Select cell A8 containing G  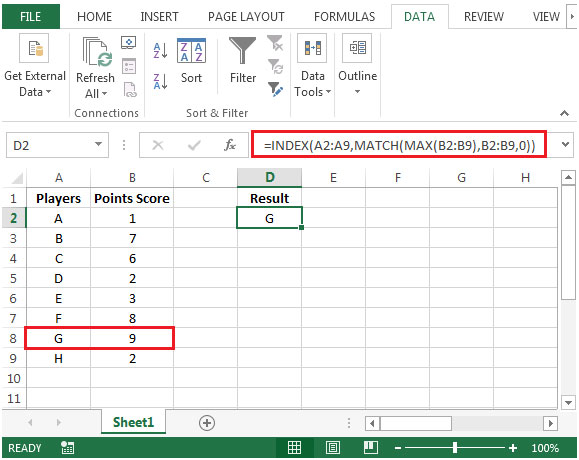click(x=58, y=338)
